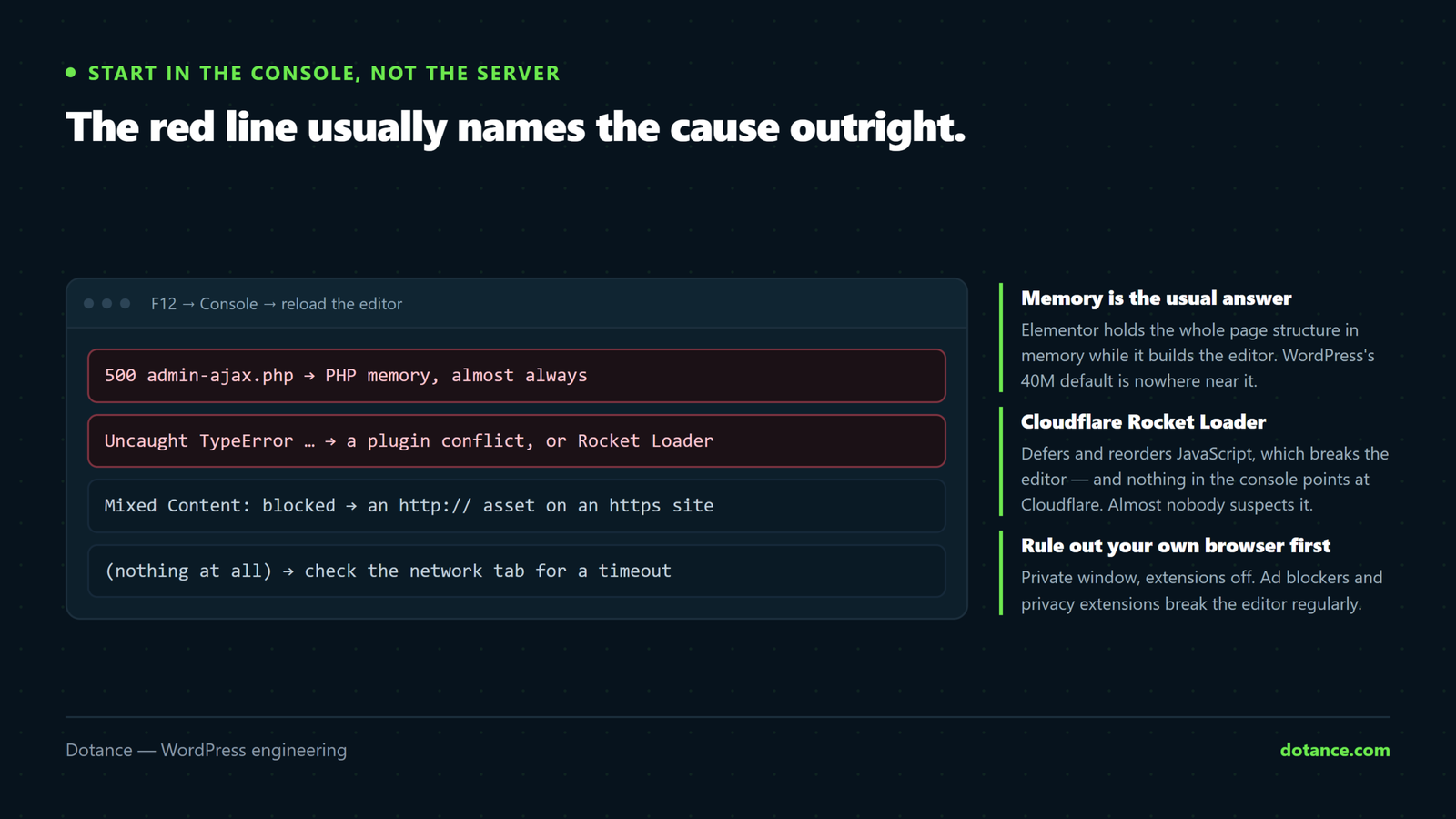Click the 'F12 → Console → reload the editor' title
The height and width of the screenshot is (819, 1456).
point(277,304)
